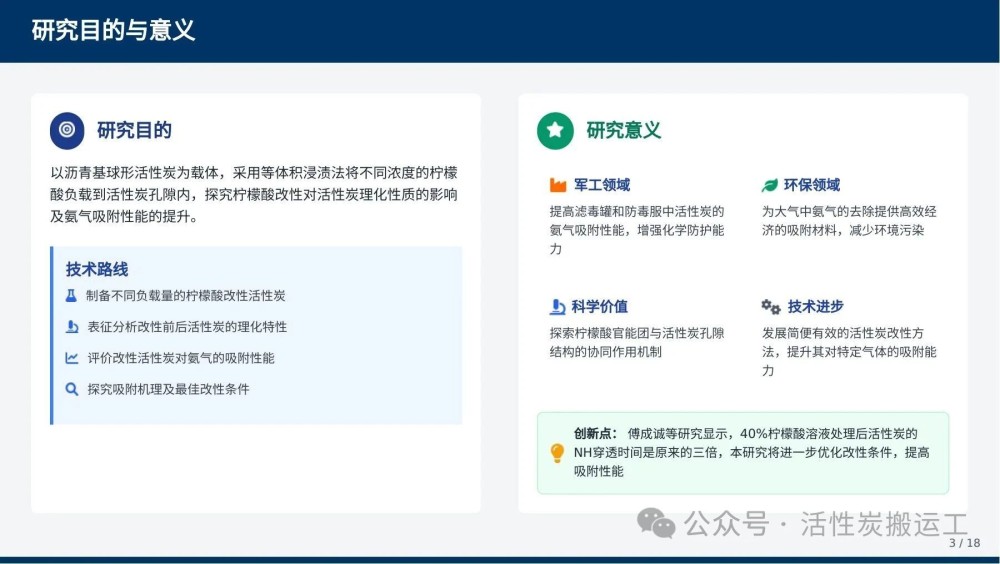This screenshot has width=1000, height=564.
Task: Click the magnifier icon before 探究吸附机理
Action: pyautogui.click(x=72, y=389)
